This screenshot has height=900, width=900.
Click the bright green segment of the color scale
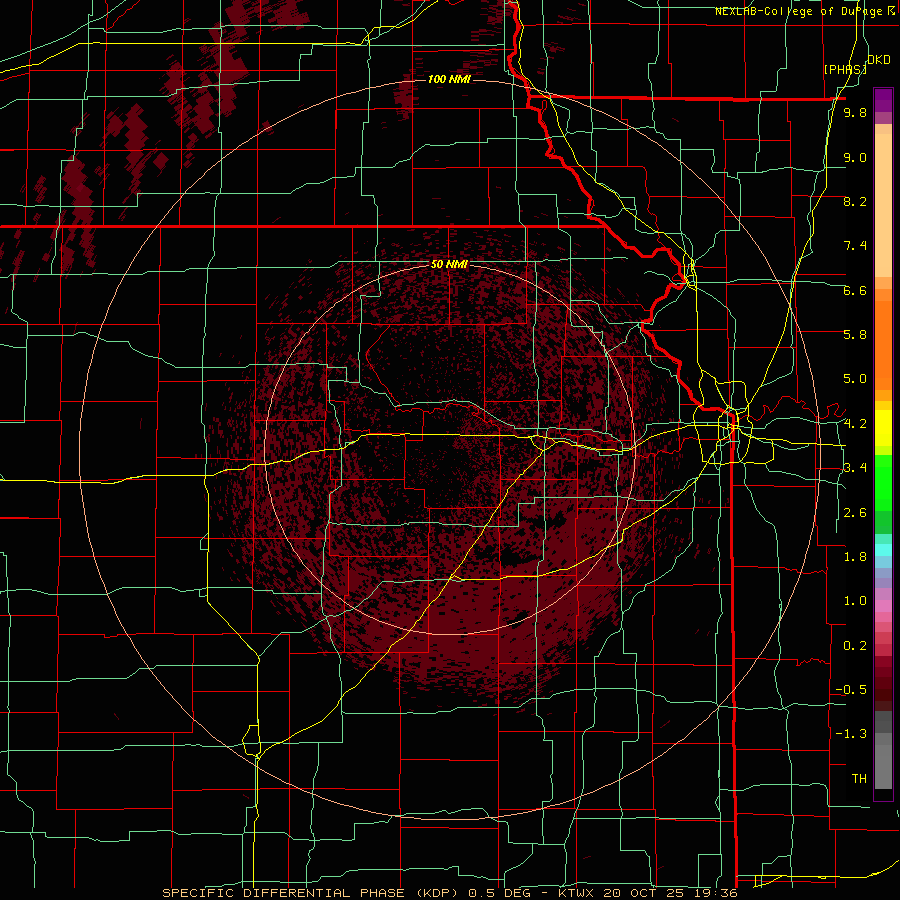pos(883,482)
